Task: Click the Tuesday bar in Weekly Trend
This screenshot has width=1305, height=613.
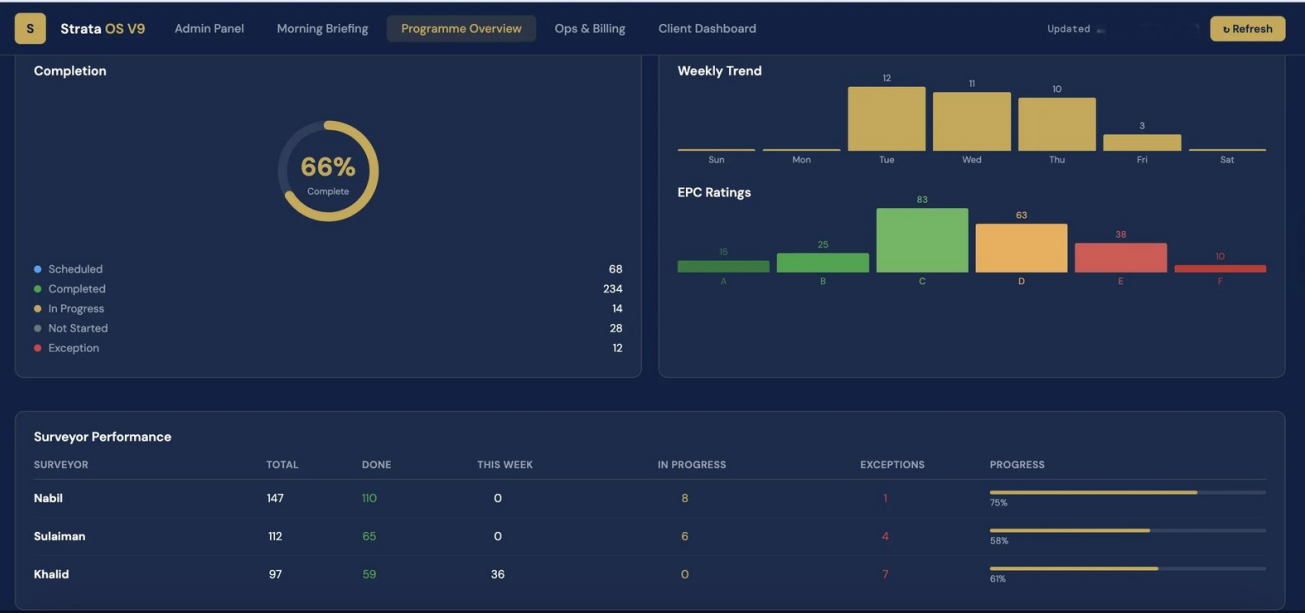Action: click(x=887, y=119)
